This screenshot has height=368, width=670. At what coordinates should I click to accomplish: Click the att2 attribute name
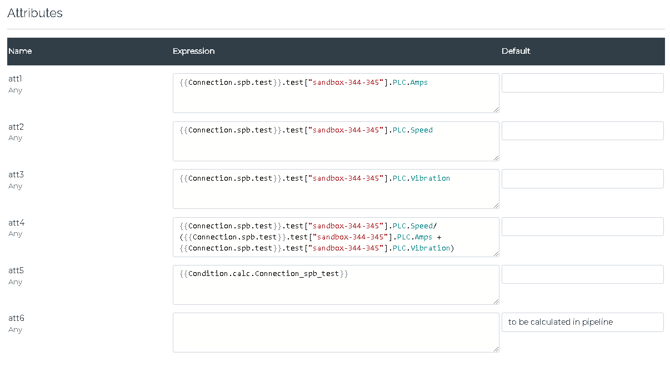click(x=16, y=127)
